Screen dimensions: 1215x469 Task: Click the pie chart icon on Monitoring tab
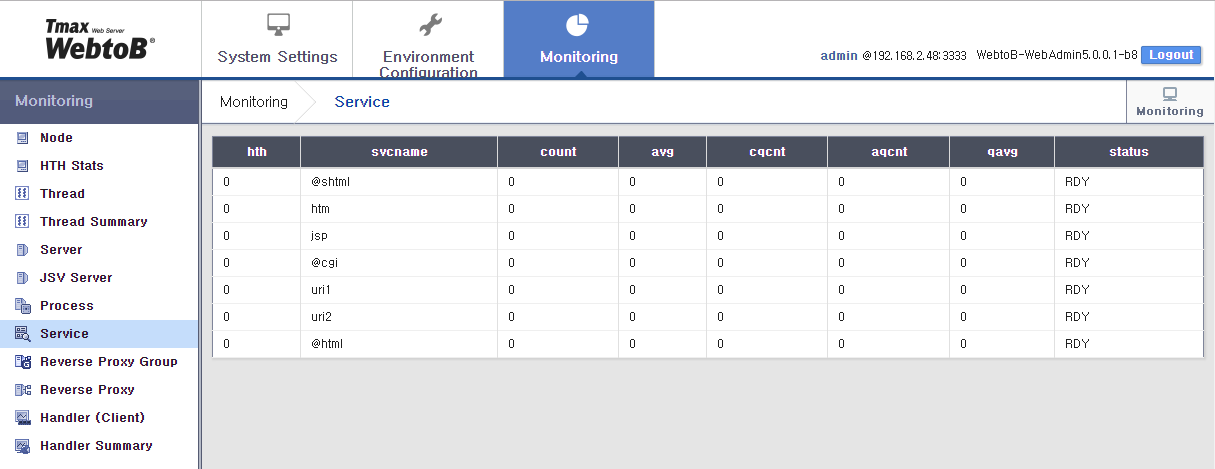(578, 25)
